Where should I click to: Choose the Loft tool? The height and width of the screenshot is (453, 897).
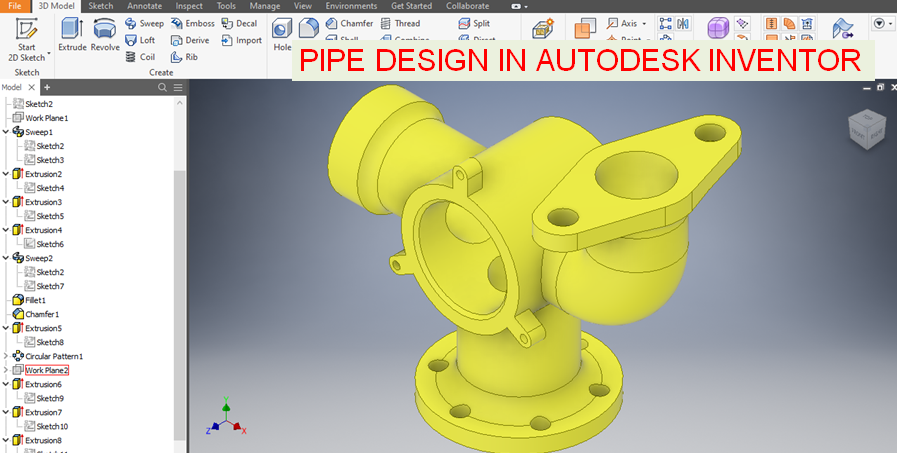(140, 40)
